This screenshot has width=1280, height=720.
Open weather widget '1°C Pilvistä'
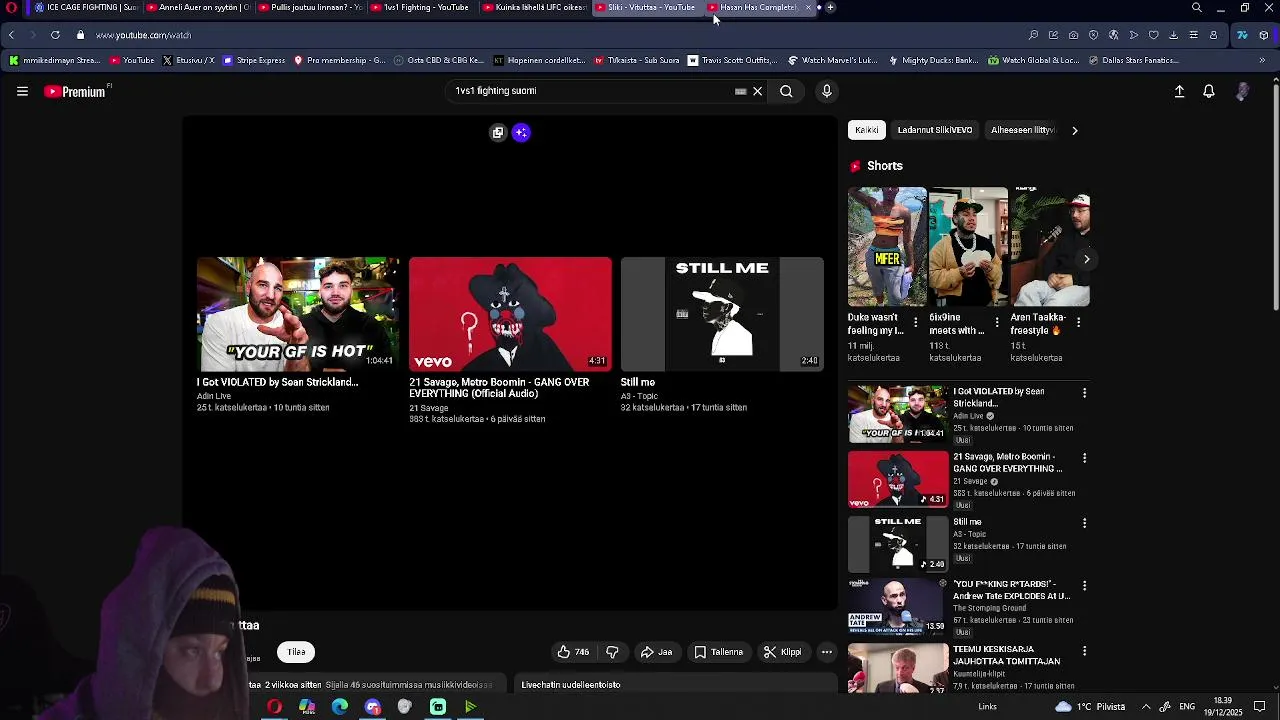click(x=1090, y=707)
